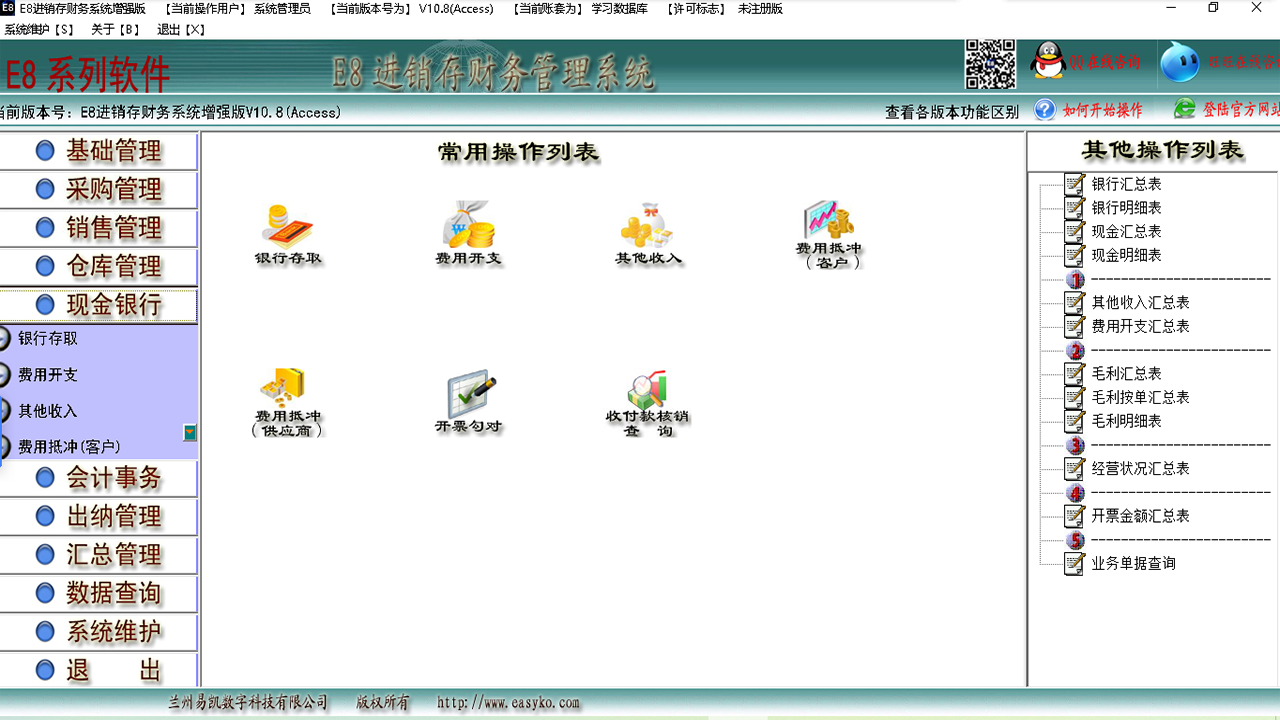Click the QQ penguin online consultation icon

1046,62
